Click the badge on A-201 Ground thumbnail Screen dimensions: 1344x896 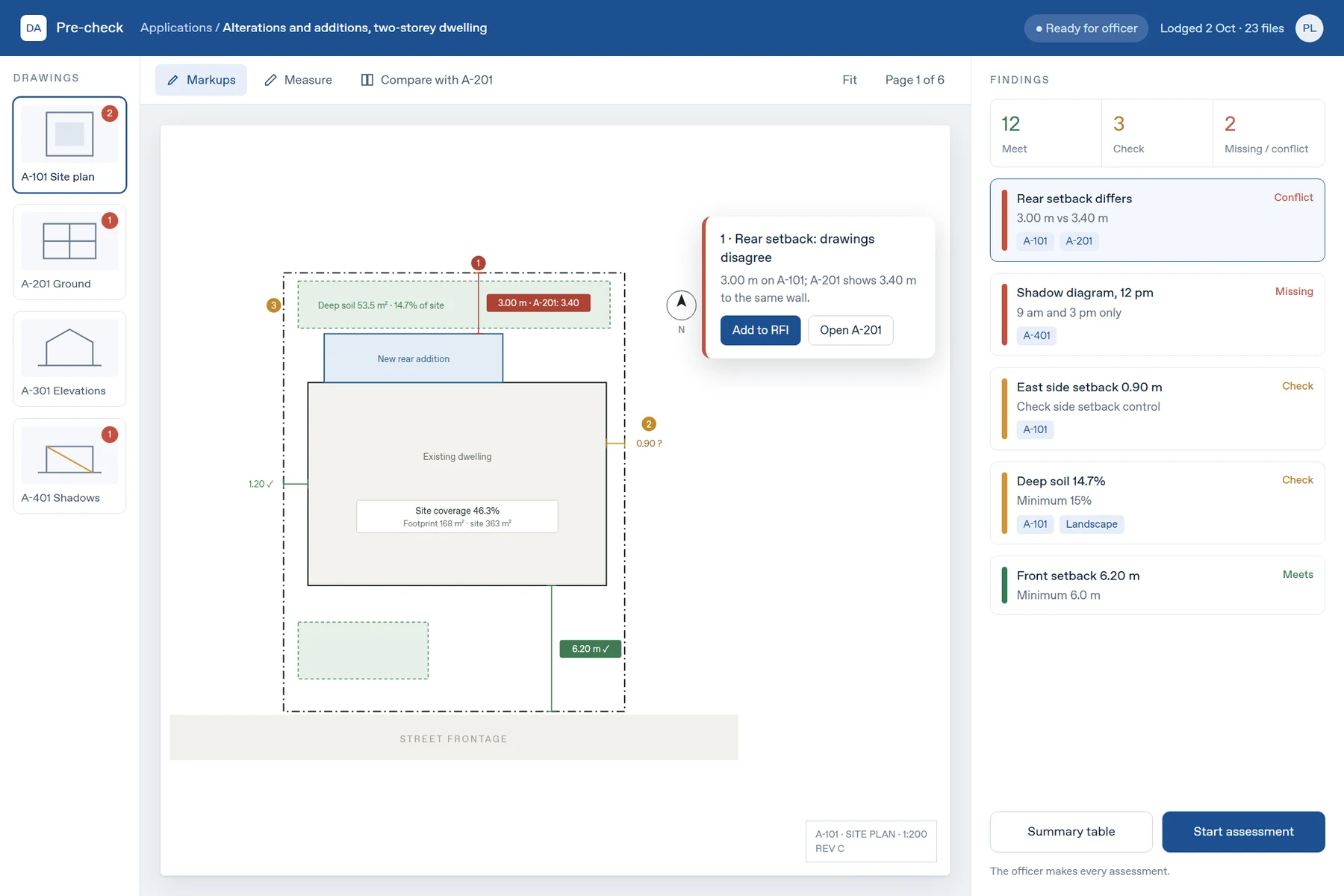[110, 220]
